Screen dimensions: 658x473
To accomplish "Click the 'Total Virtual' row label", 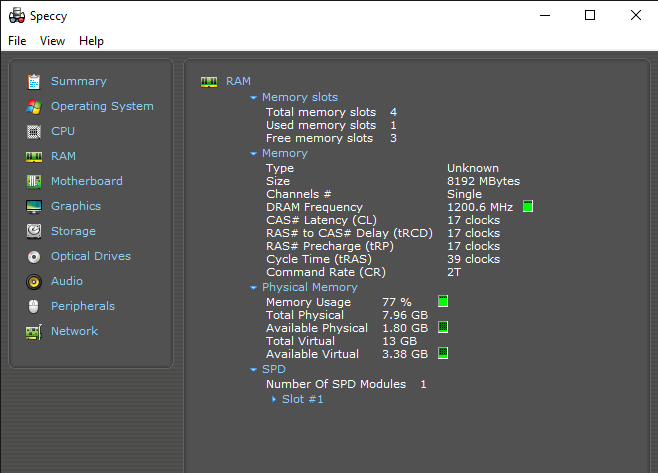I will (x=300, y=341).
